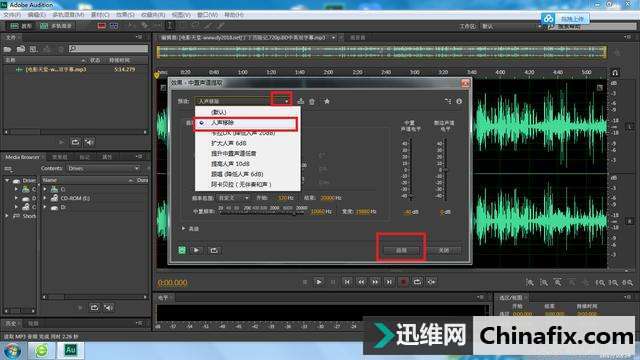Viewport: 640px width, 360px height.
Task: Open the Window menu
Action: pyautogui.click(x=207, y=15)
